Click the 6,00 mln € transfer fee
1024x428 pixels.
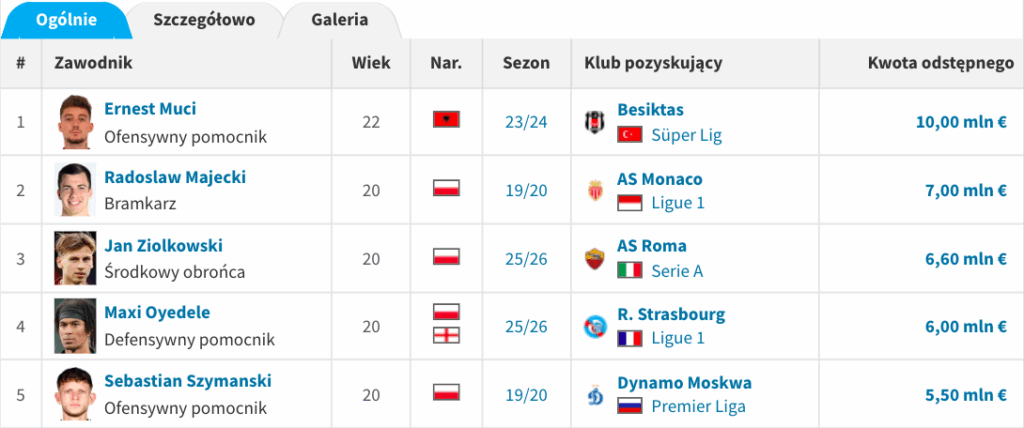coord(967,326)
